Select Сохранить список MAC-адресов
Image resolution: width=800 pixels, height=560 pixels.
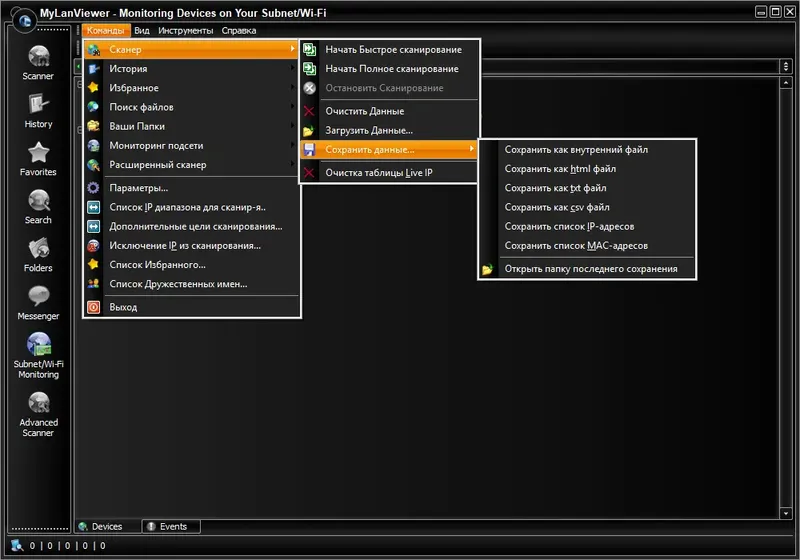(587, 245)
